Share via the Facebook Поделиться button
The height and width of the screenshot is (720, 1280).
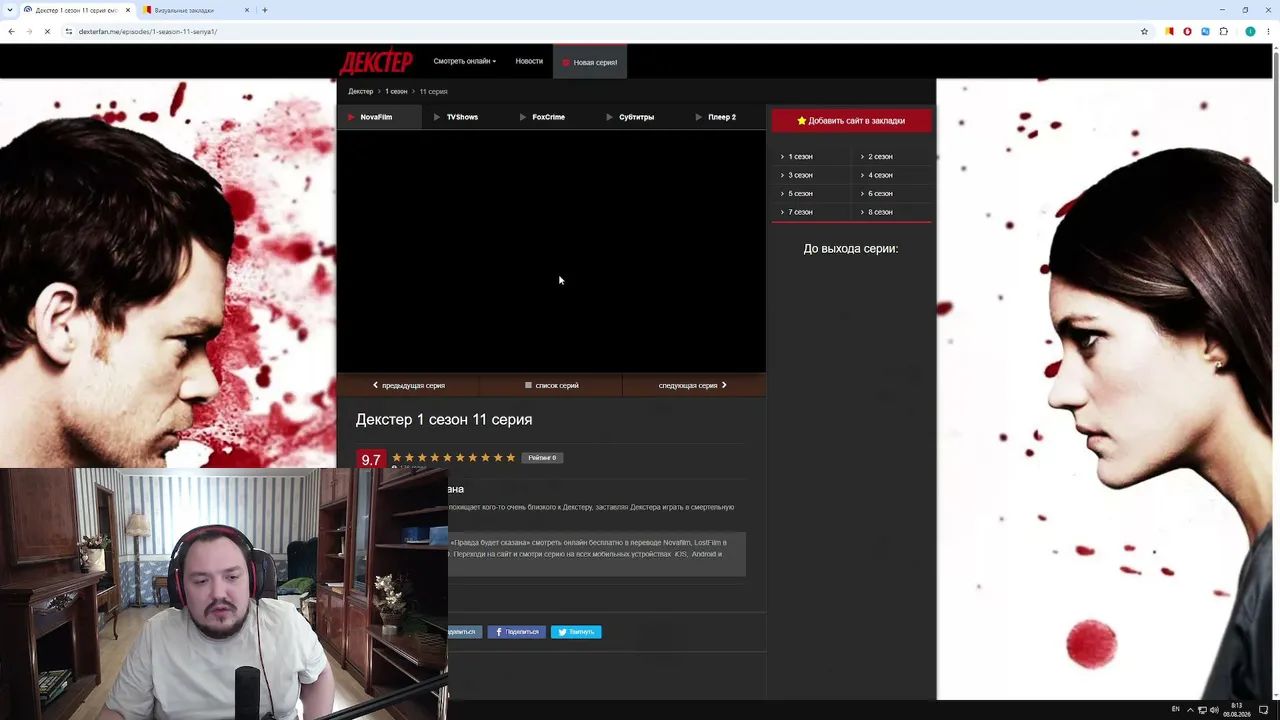point(517,632)
